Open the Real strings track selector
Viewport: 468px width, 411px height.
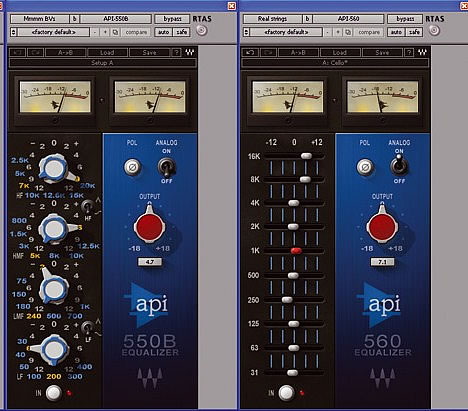(273, 19)
